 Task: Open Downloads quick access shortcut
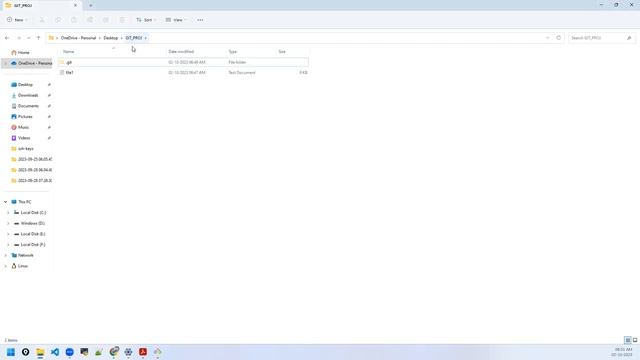(28, 95)
